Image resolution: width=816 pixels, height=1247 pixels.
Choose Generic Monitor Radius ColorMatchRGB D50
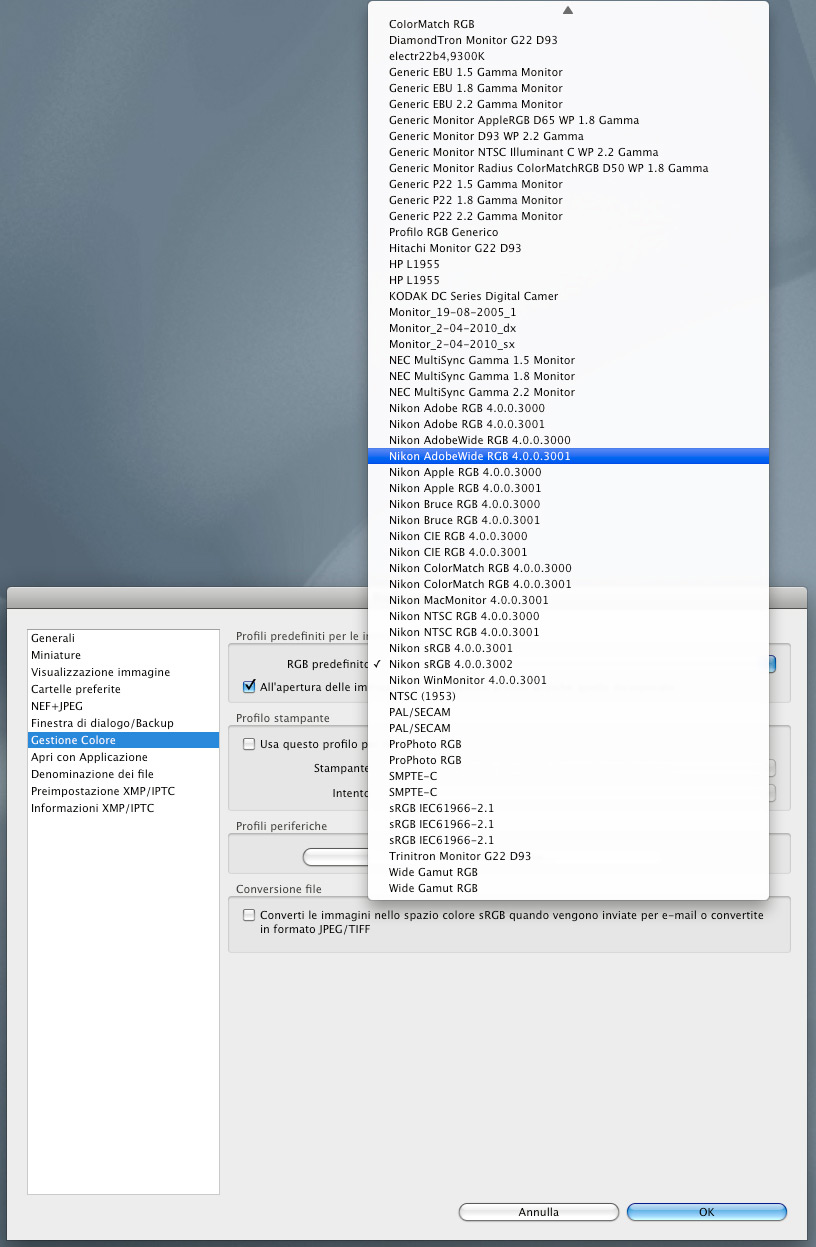coord(568,168)
